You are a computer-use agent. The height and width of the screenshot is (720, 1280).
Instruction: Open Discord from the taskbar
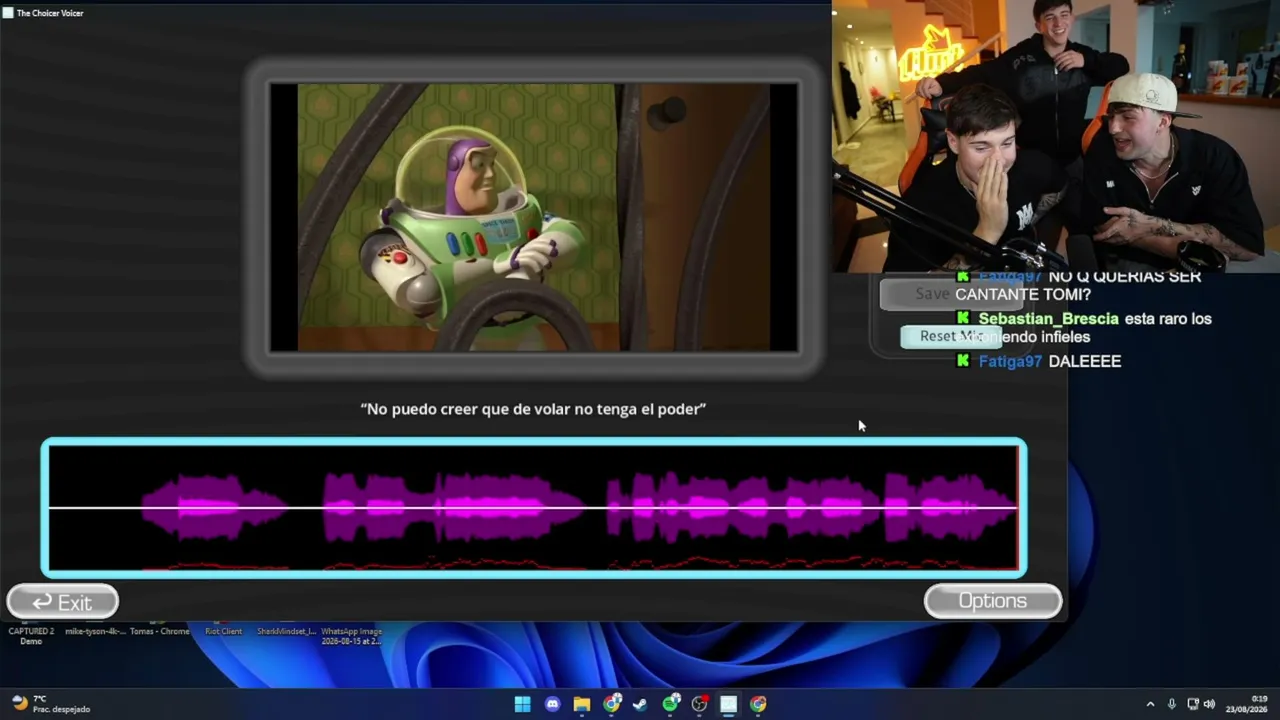[x=552, y=704]
